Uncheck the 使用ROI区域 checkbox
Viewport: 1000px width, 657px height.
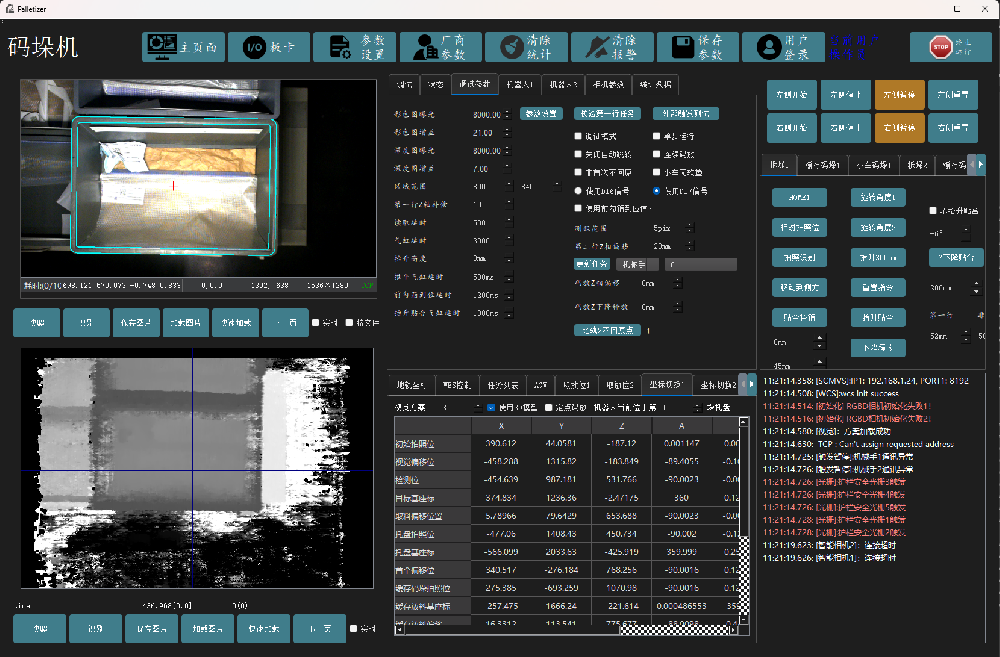click(x=491, y=408)
